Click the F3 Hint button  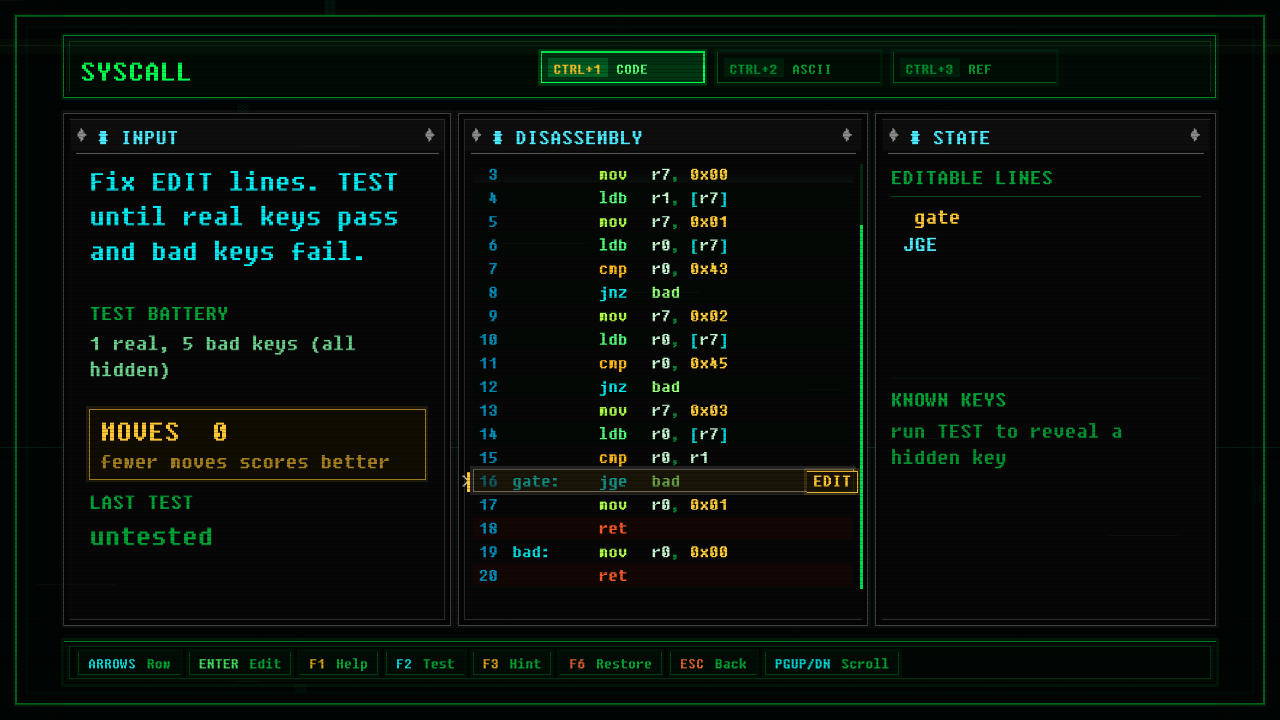512,664
